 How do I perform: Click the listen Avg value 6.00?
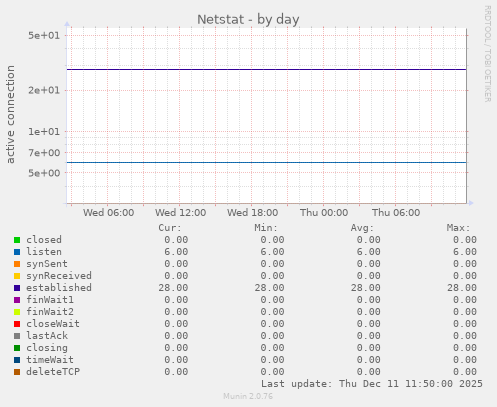point(368,252)
